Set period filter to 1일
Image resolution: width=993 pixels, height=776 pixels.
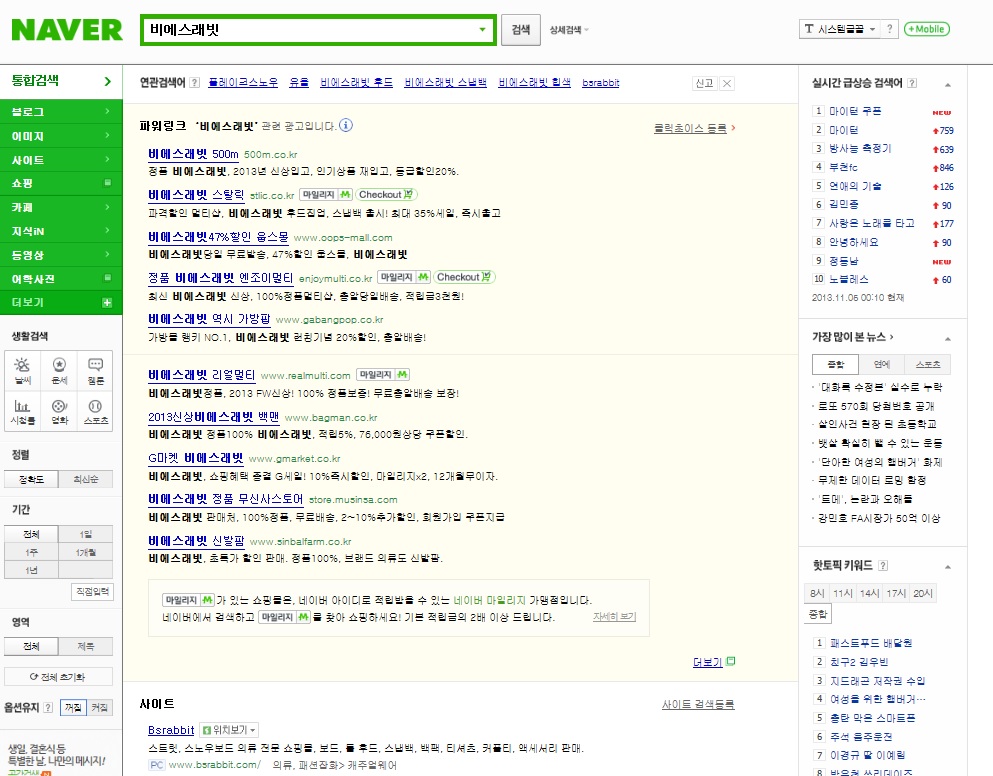85,534
